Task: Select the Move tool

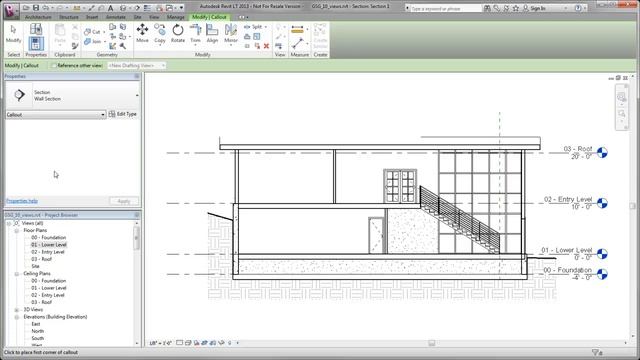Action: (142, 33)
